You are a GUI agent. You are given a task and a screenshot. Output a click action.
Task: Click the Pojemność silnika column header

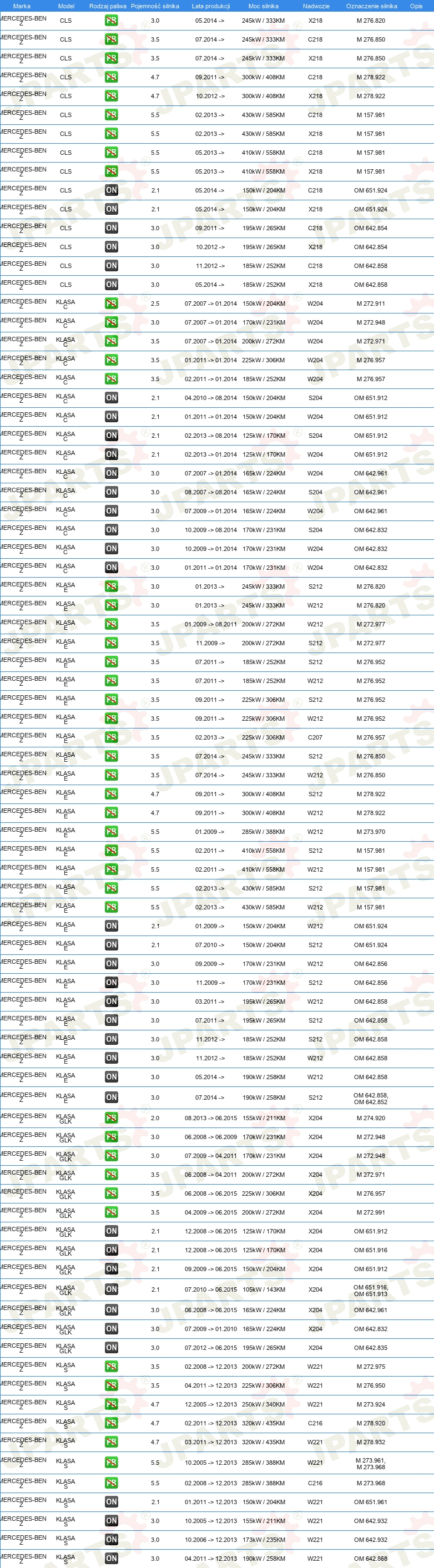(x=155, y=6)
